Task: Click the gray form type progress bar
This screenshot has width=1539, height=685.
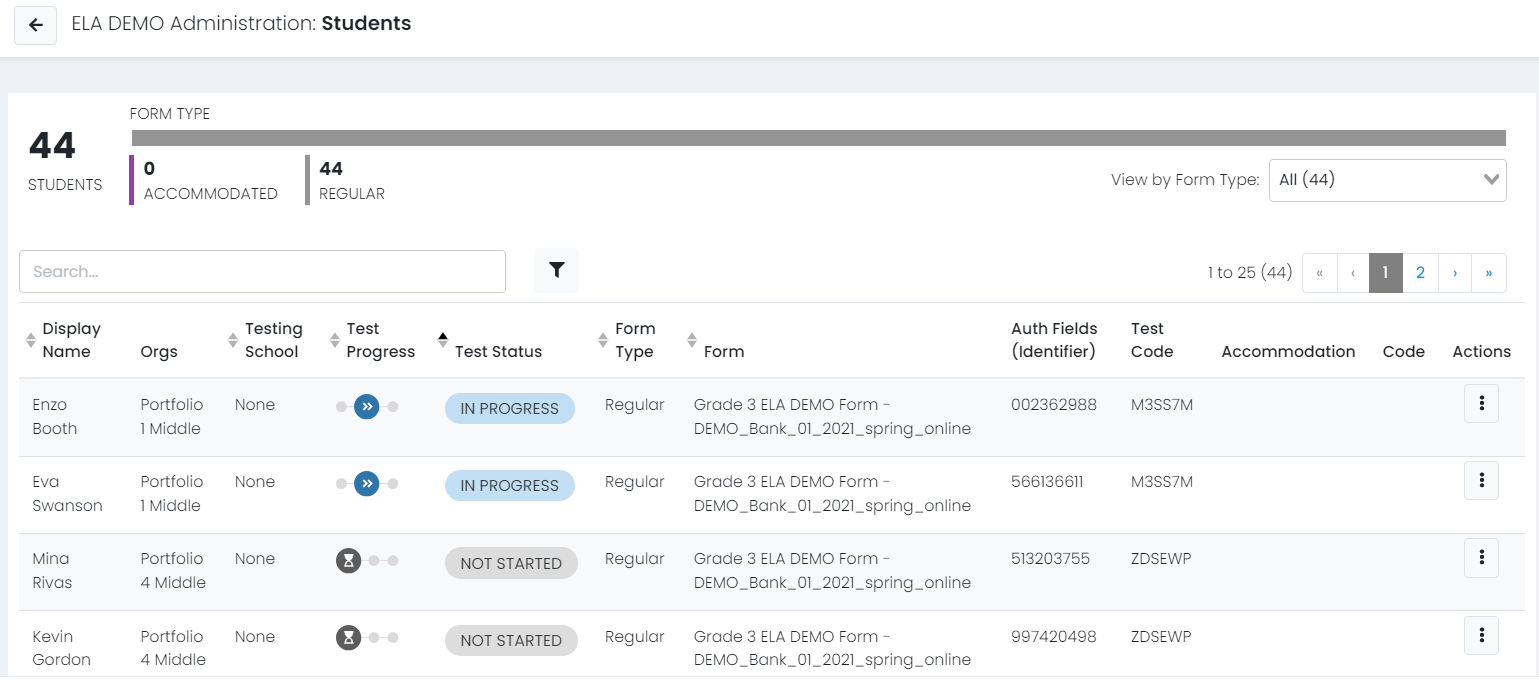Action: click(x=818, y=138)
